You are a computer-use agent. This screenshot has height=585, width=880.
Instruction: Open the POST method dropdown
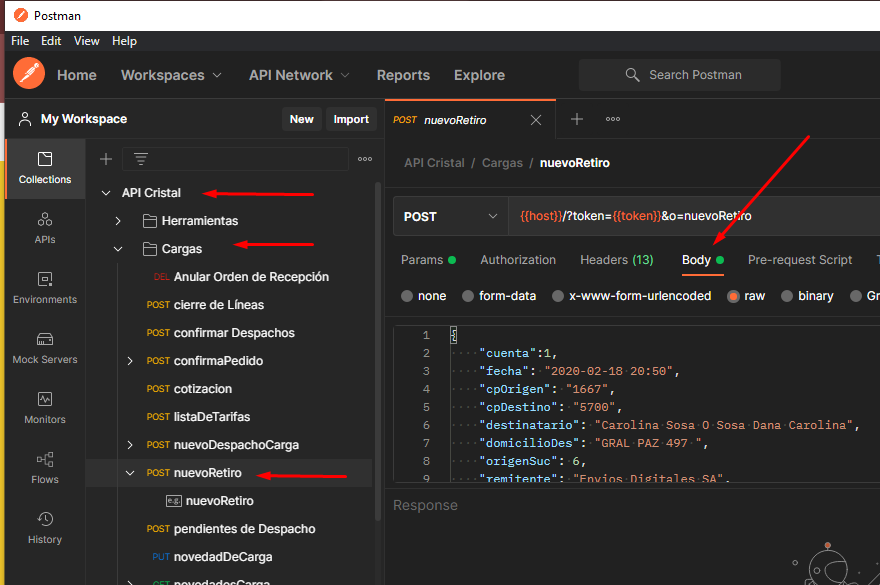[451, 216]
